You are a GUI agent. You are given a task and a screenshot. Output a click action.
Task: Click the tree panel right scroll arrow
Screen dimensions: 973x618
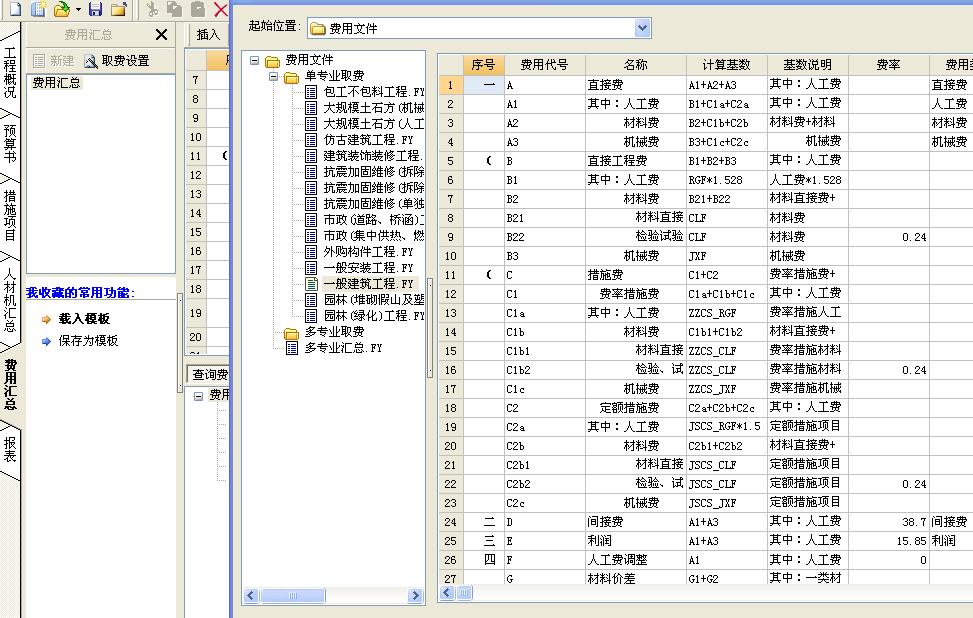pyautogui.click(x=415, y=596)
